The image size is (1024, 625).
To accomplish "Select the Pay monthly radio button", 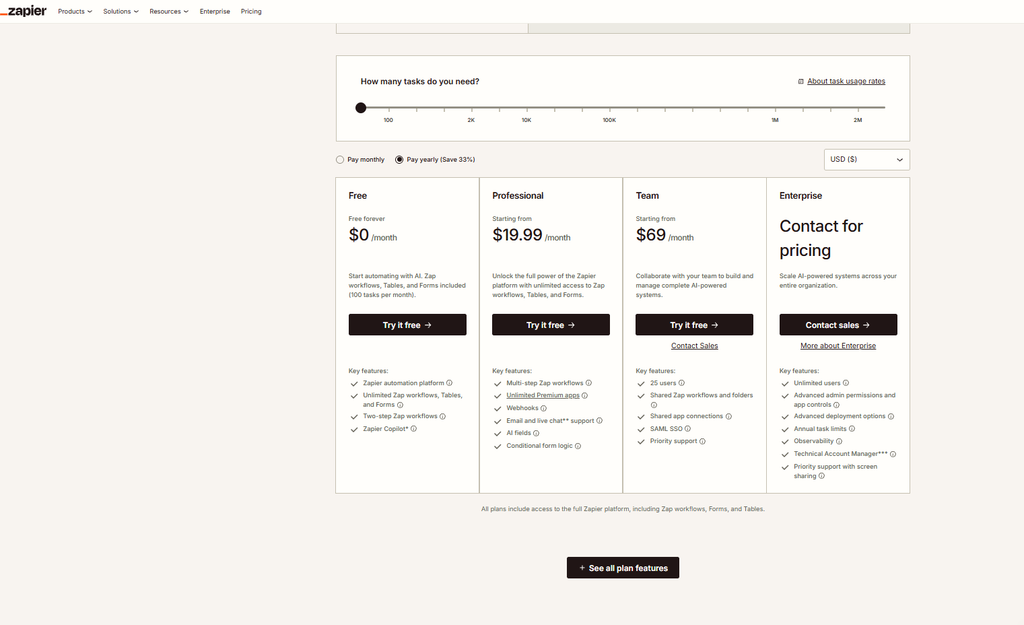I will pyautogui.click(x=340, y=159).
